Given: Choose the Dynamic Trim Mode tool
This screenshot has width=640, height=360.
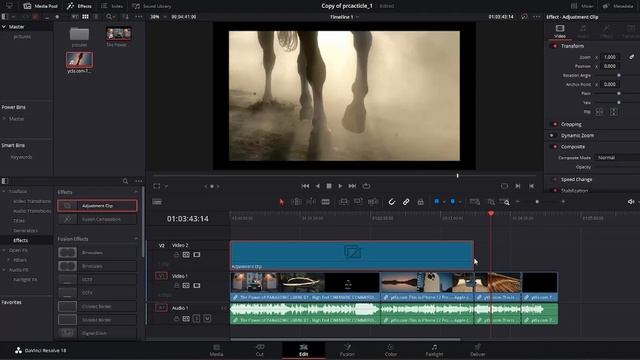Looking at the screenshot, I should (311, 202).
